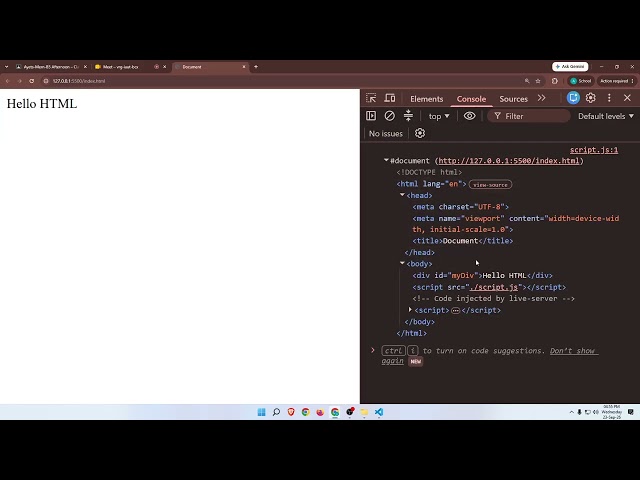
Task: Open the Windows Start menu
Action: click(x=262, y=412)
